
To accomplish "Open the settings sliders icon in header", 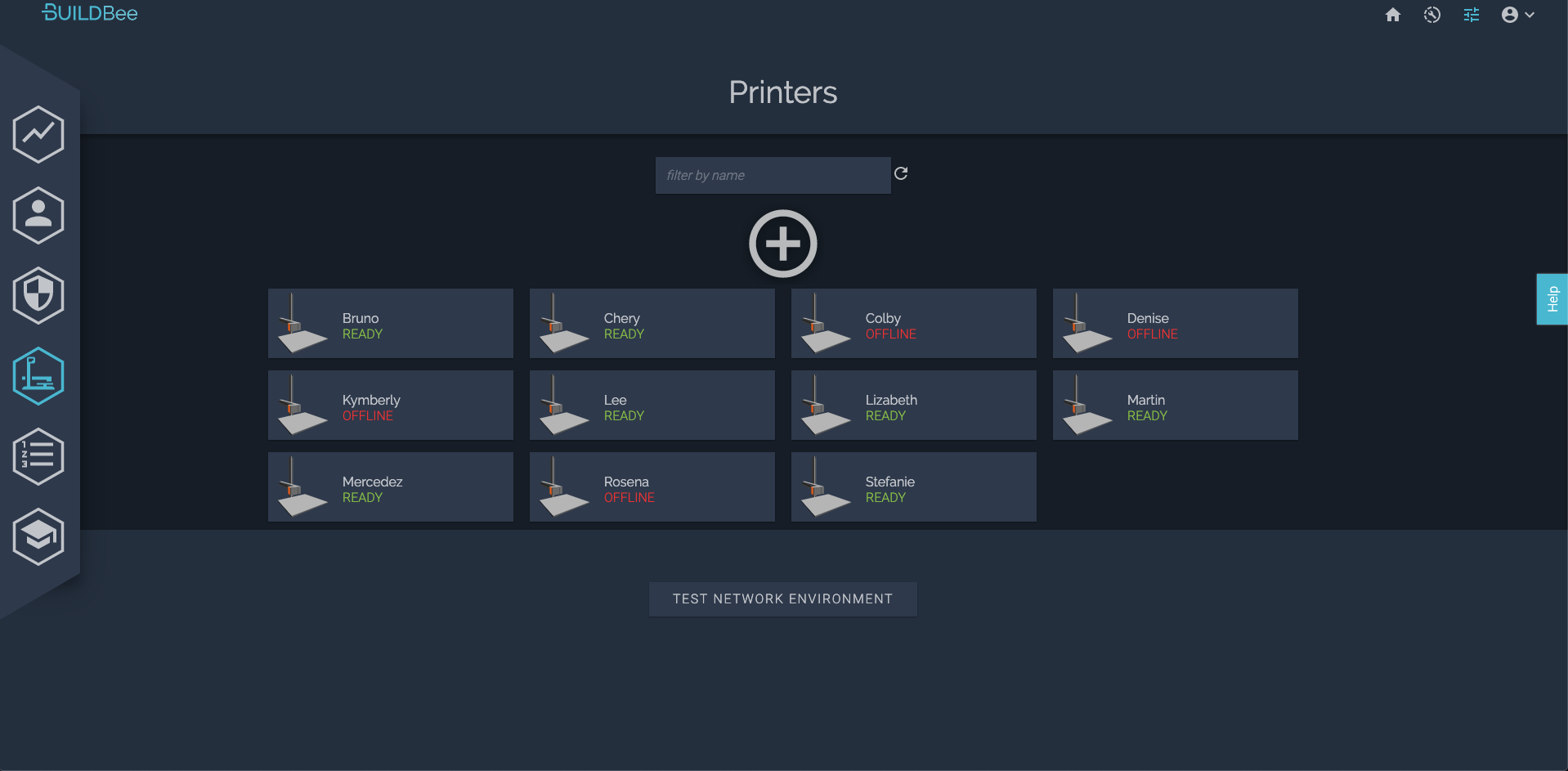I will 1472,15.
